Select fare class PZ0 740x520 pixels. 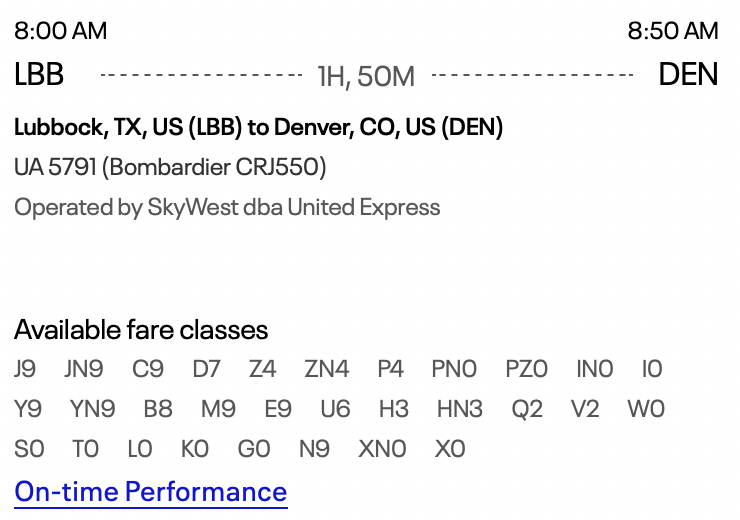(526, 369)
